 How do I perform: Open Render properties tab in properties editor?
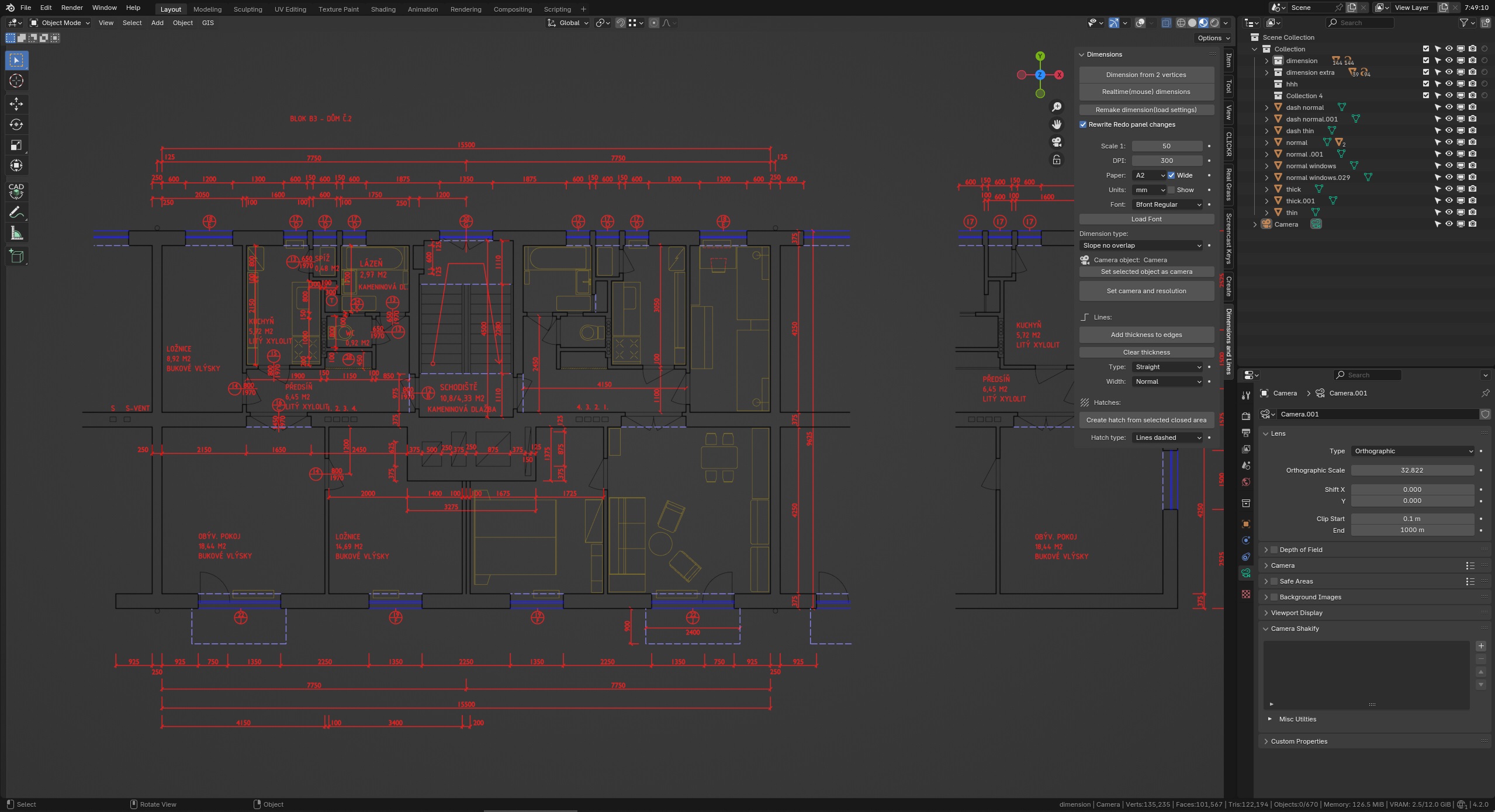(1245, 416)
